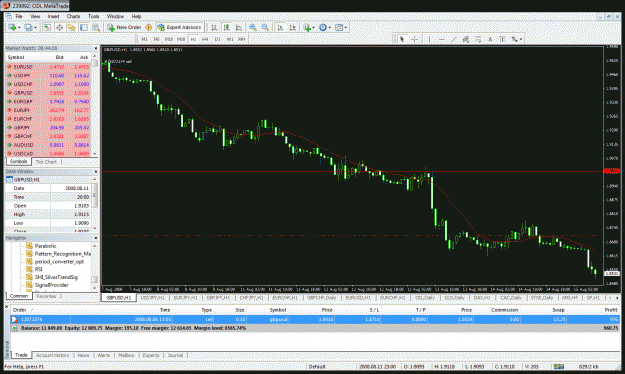
Task: Expand the New Chart dropdown arrow
Action: coord(19,28)
